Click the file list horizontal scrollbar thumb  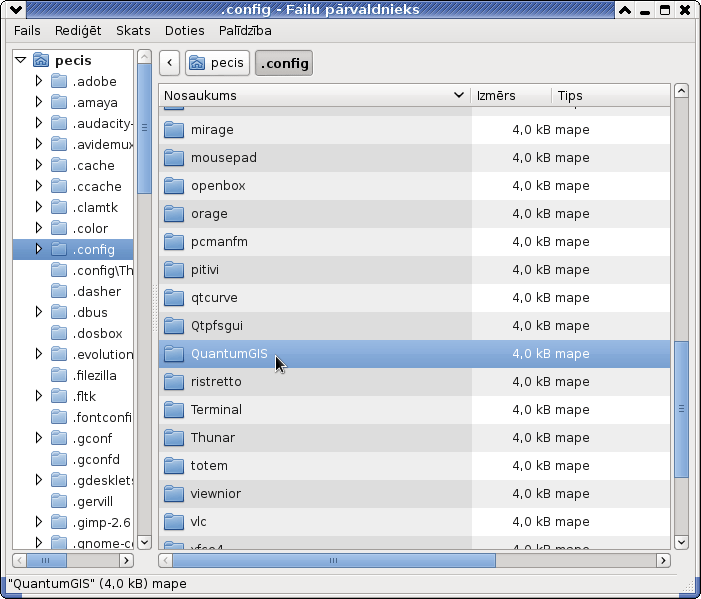334,561
